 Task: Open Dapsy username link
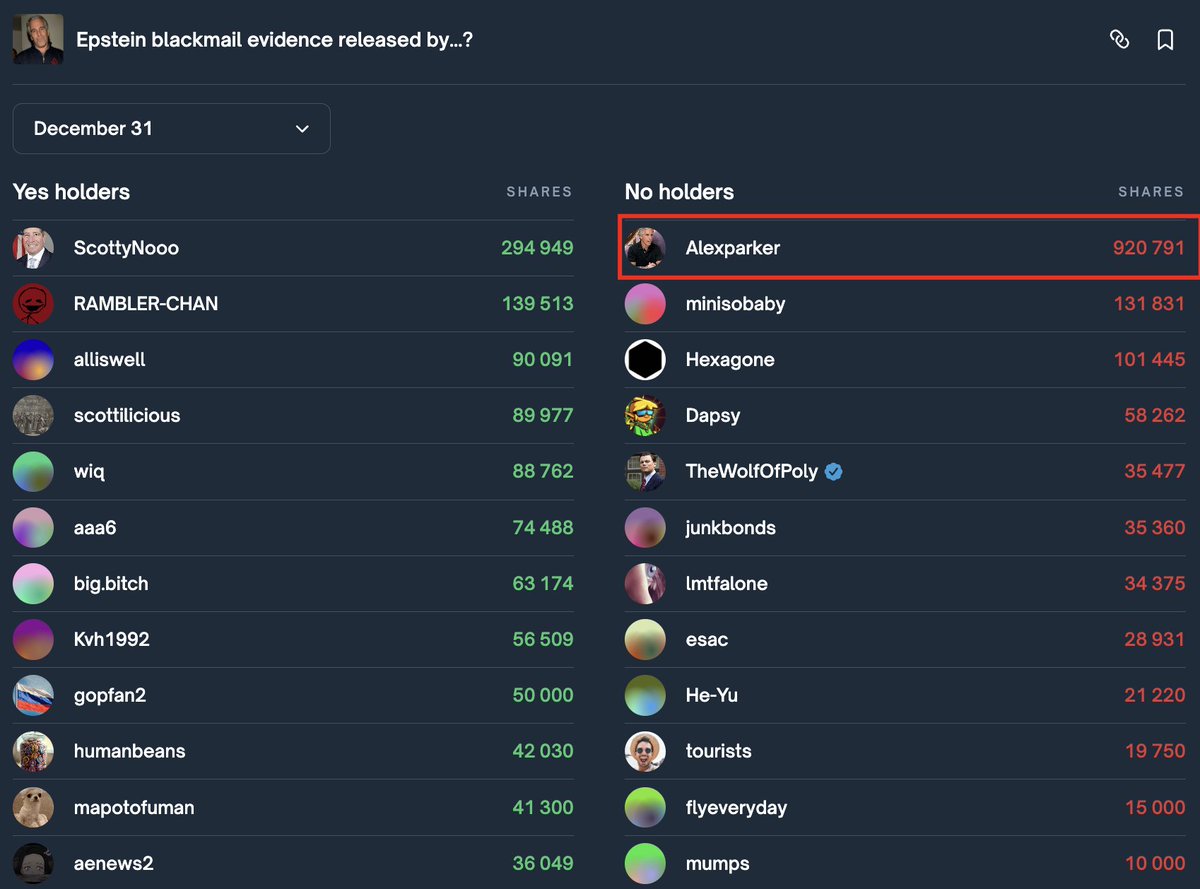(713, 416)
